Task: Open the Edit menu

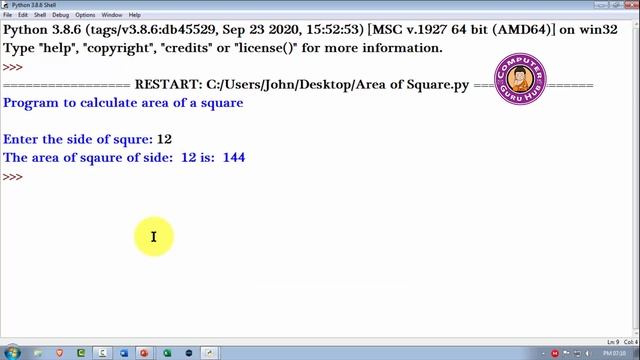Action: [23, 15]
